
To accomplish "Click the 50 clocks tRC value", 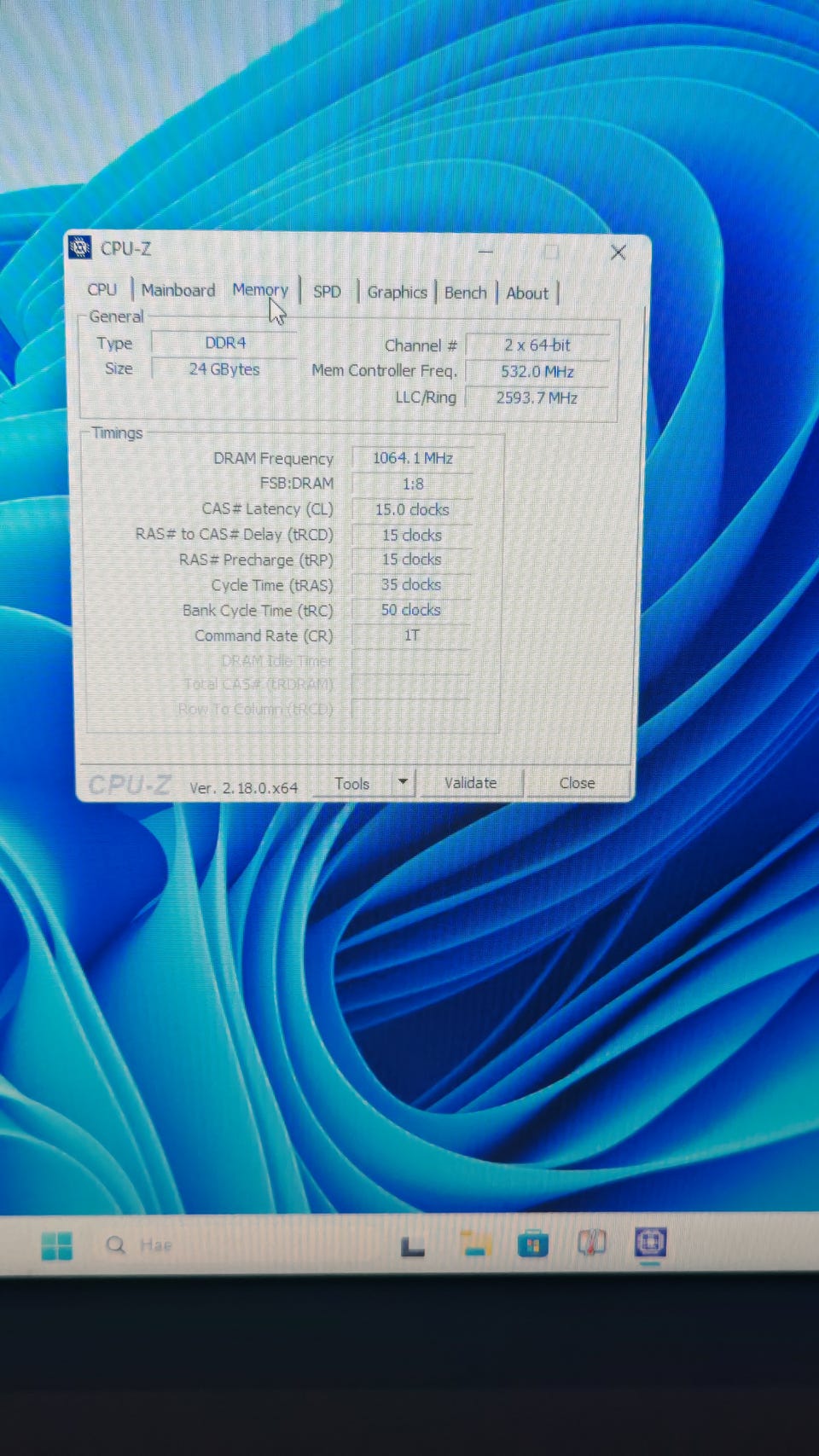I will click(x=411, y=610).
